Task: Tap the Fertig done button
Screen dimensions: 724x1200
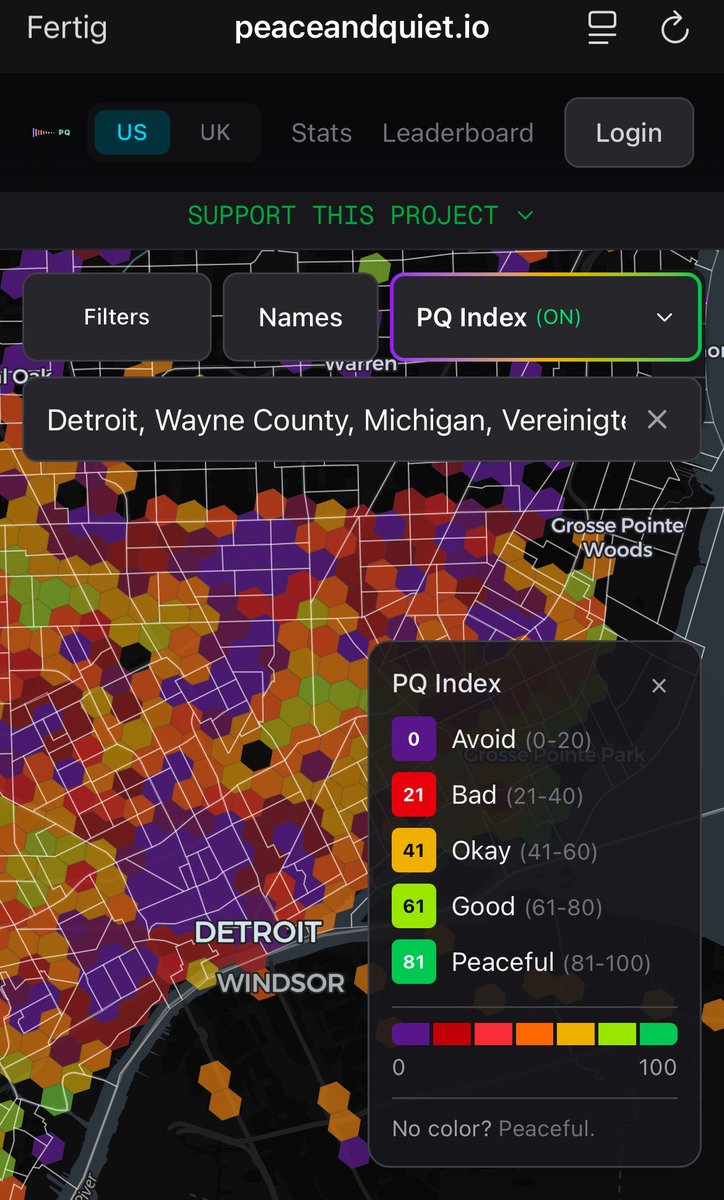Action: 67,27
